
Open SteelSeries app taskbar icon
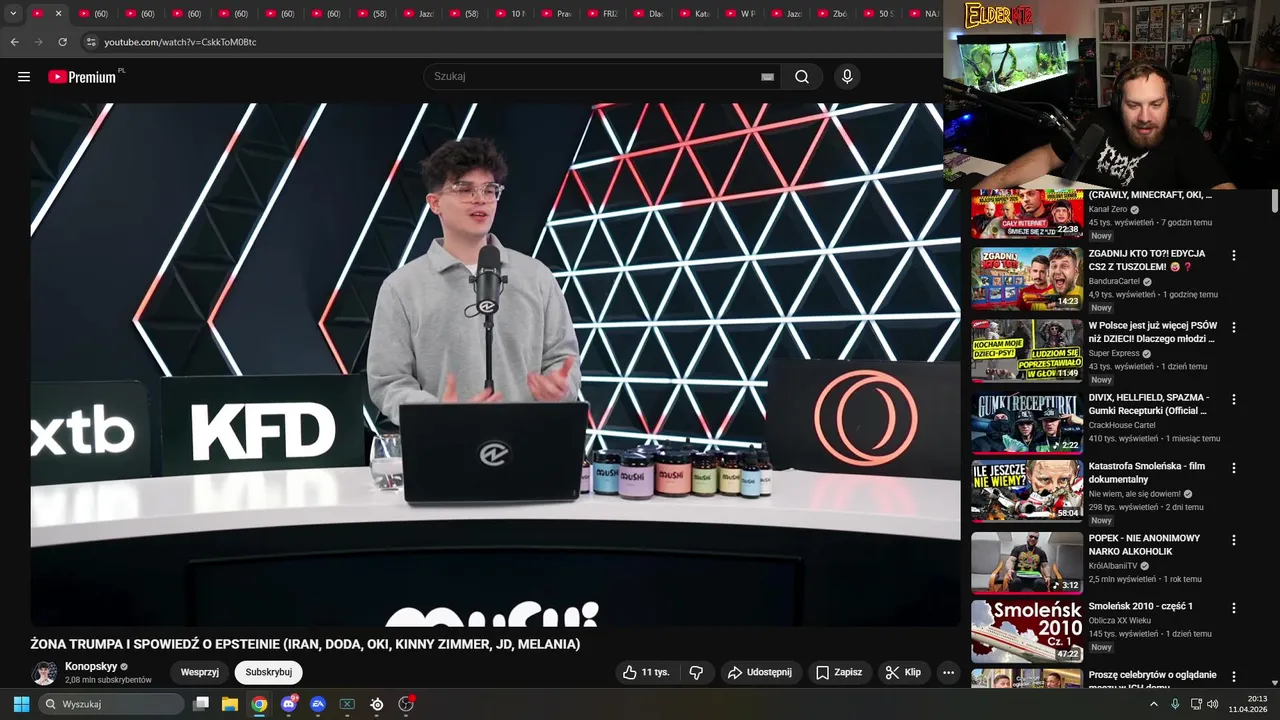(x=377, y=704)
